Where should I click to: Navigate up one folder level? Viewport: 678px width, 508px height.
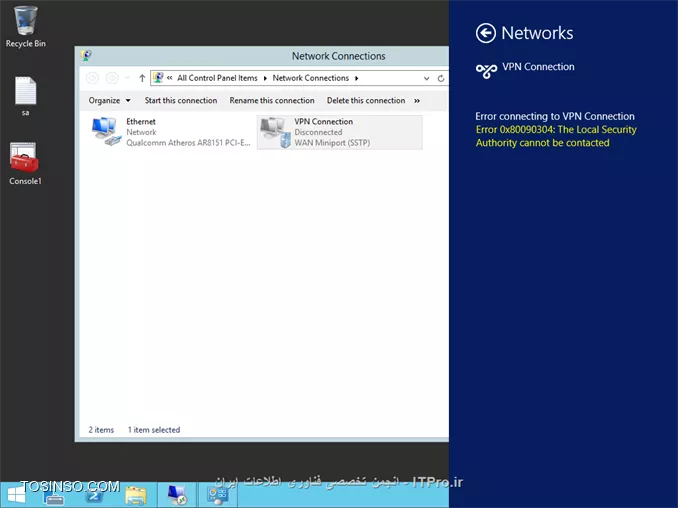point(142,78)
